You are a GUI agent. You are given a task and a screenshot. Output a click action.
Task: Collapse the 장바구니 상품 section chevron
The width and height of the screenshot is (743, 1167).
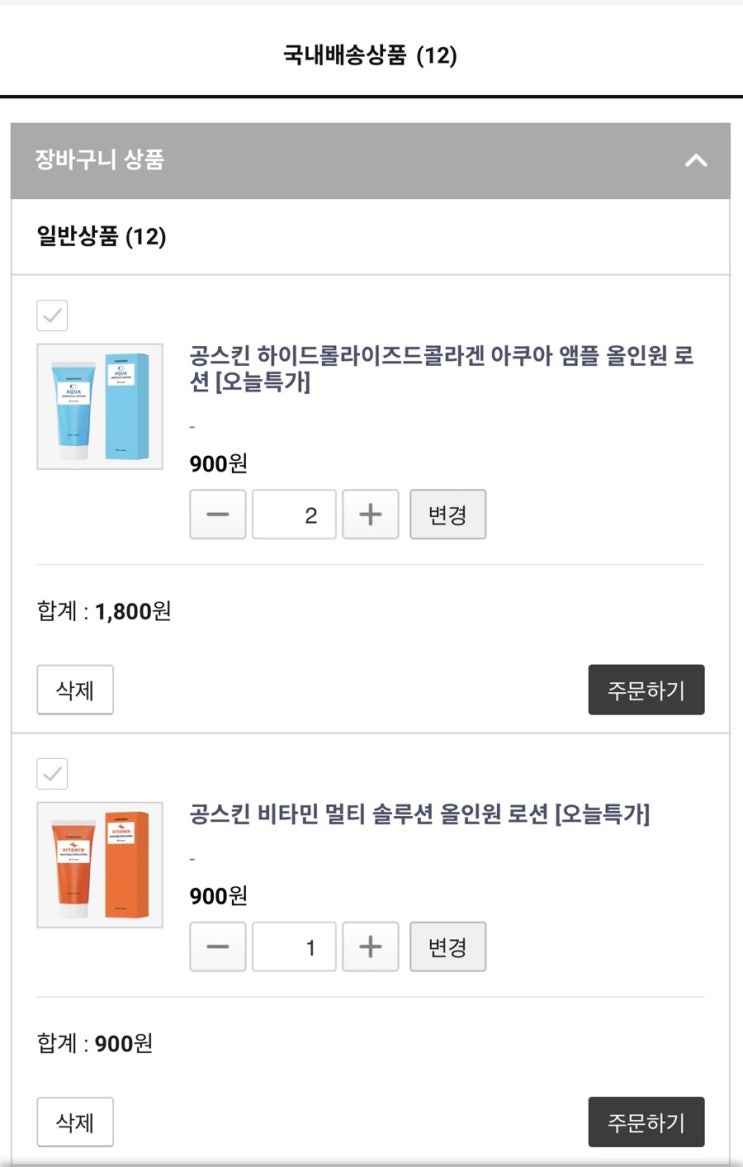coord(696,160)
